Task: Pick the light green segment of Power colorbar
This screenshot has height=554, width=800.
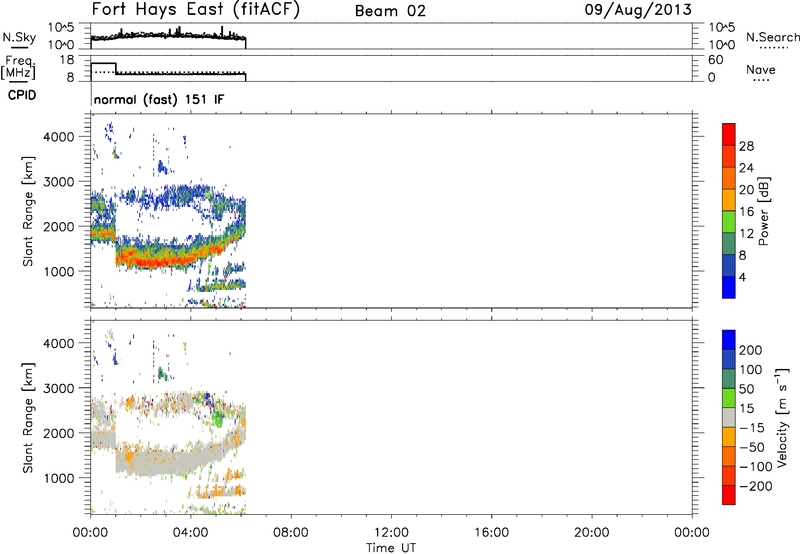Action: click(x=729, y=221)
